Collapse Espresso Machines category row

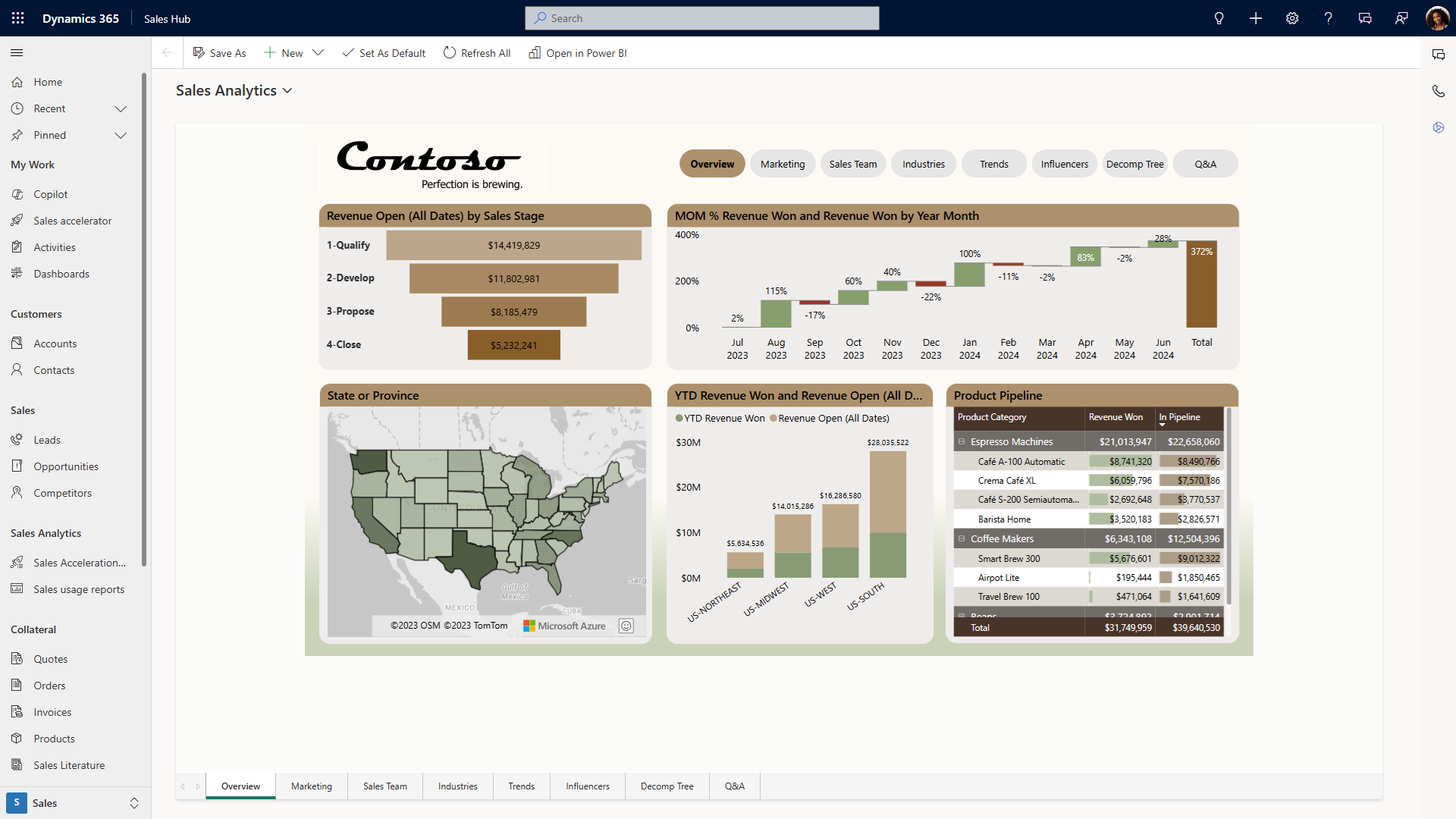(962, 441)
